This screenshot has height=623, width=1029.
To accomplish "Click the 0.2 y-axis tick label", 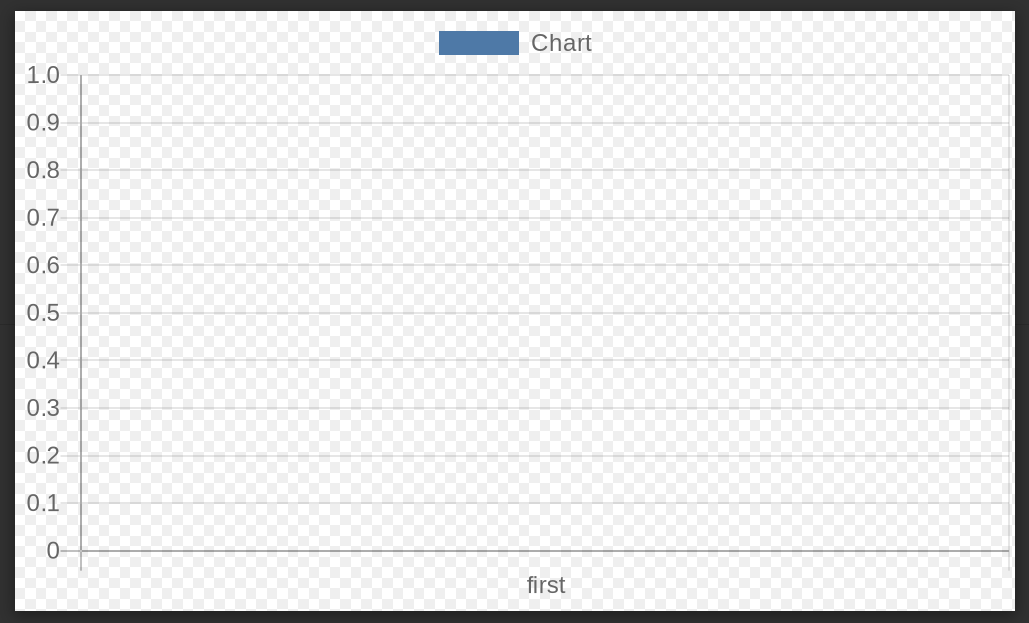I will pos(43,455).
